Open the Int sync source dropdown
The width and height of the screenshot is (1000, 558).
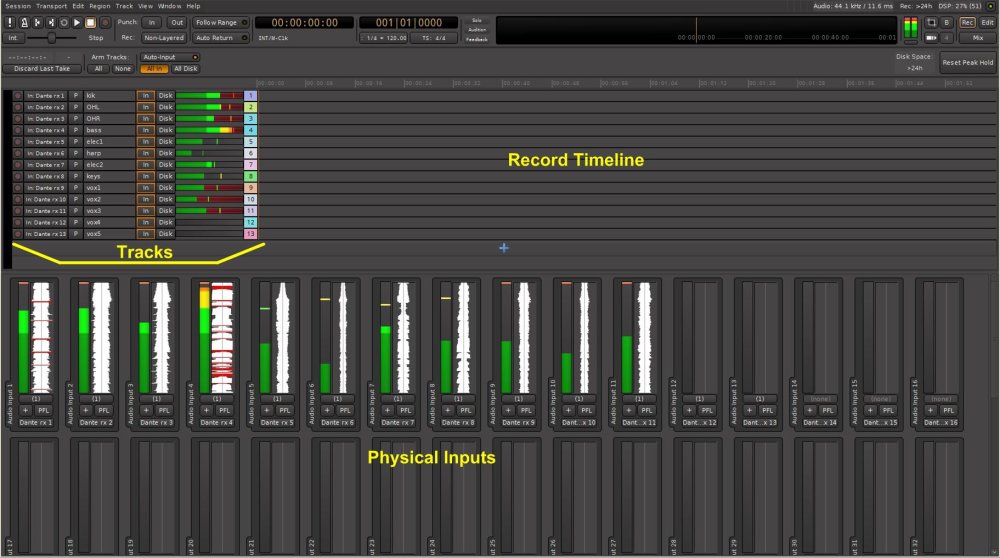[x=11, y=37]
